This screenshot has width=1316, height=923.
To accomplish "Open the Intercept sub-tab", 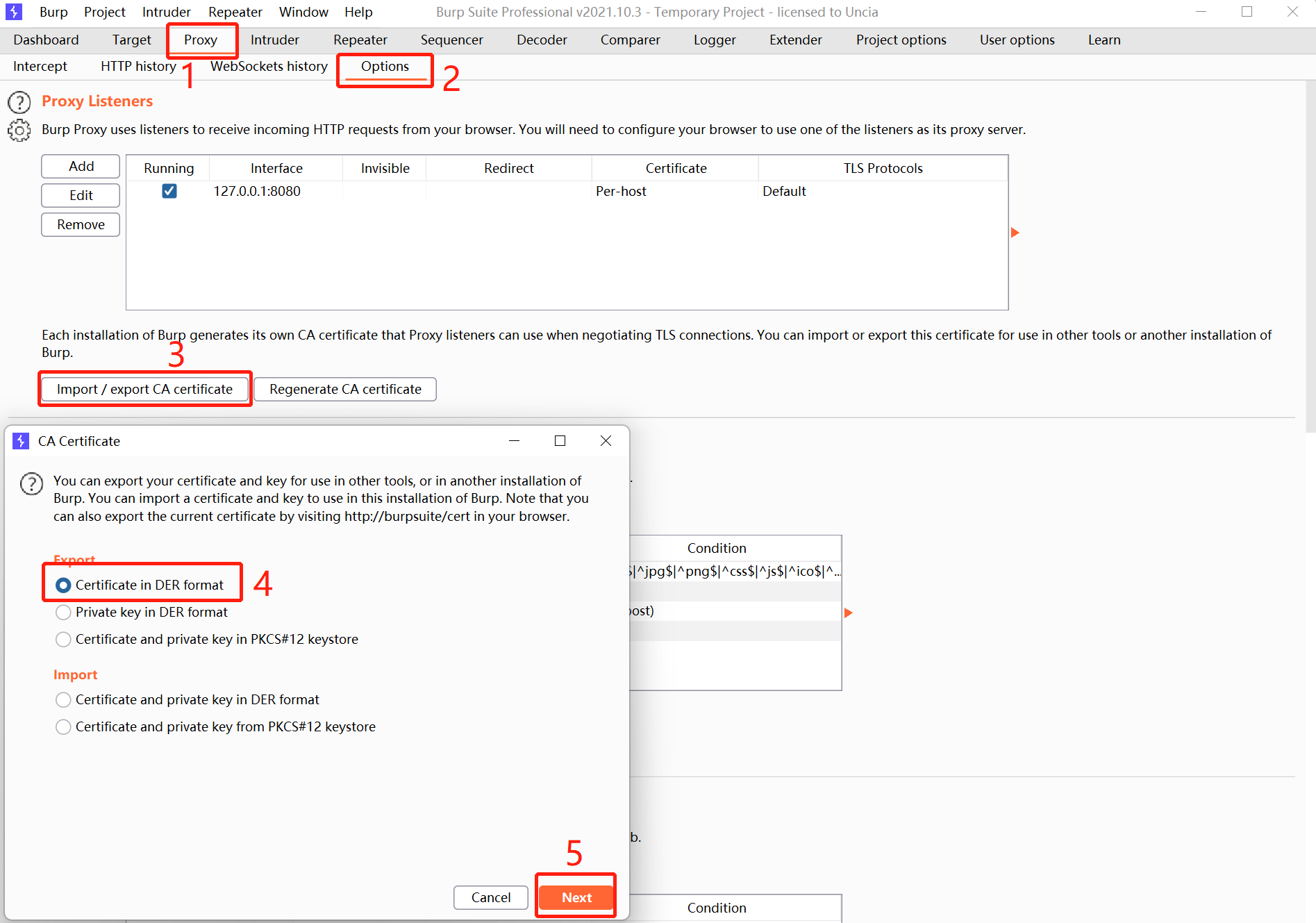I will (x=40, y=66).
